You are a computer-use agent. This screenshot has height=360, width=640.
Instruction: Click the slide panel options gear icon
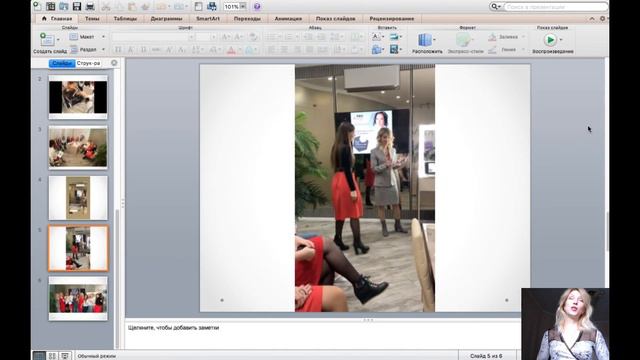click(114, 63)
